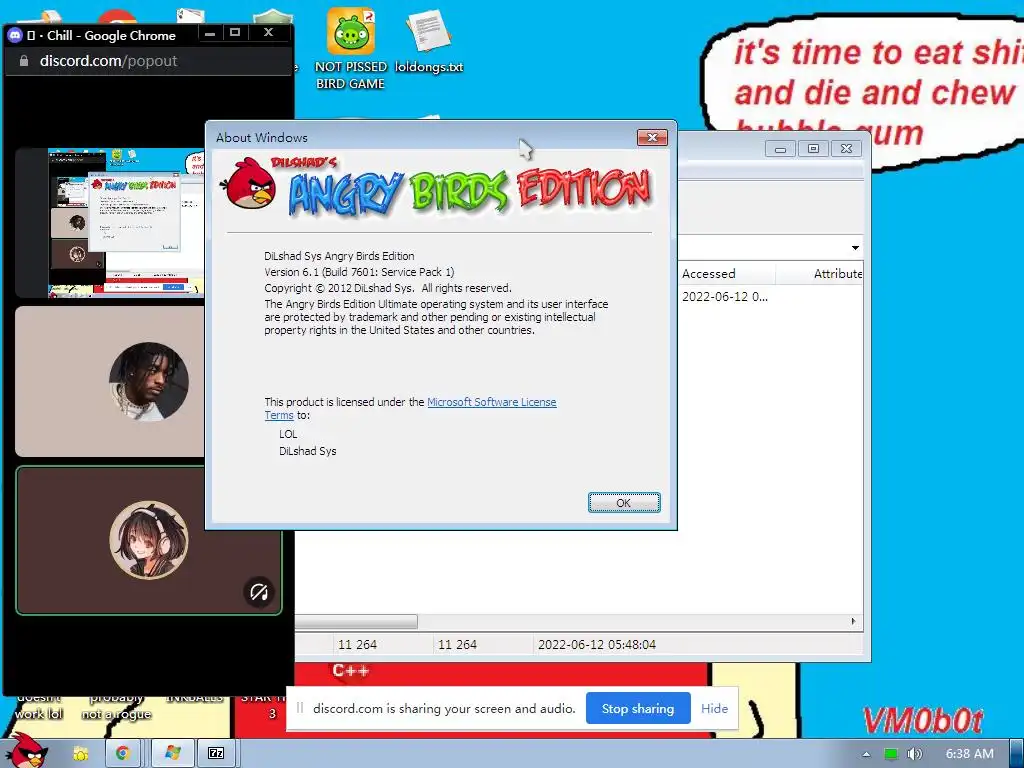The image size is (1024, 768).
Task: Click the 2022-06-12 05:48:04 status entry
Action: (x=596, y=645)
